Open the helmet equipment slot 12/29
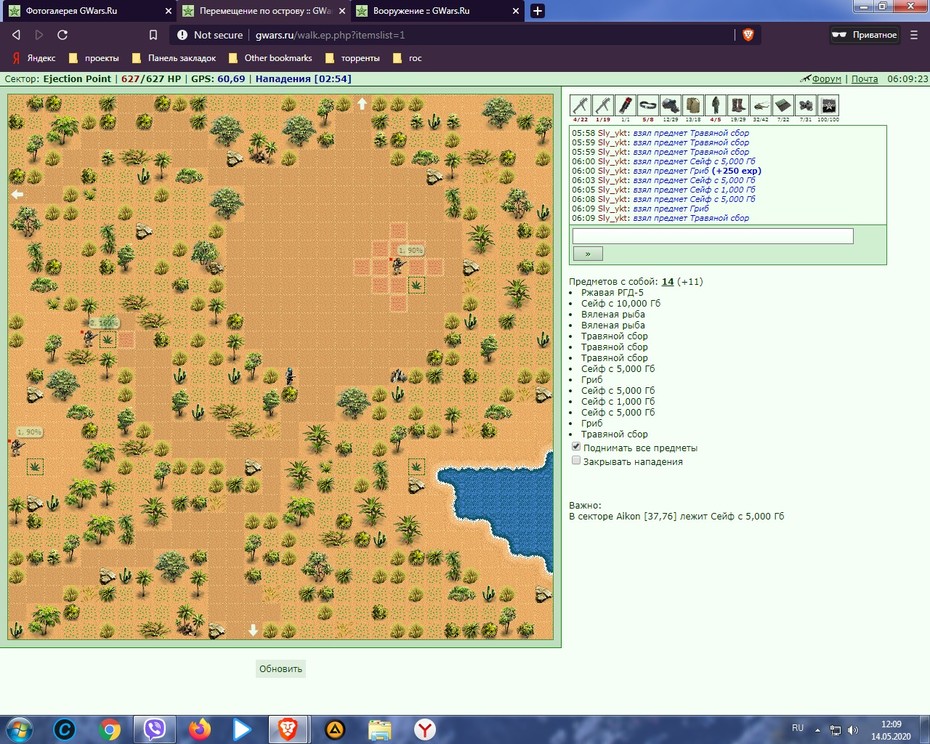The image size is (930, 744). pos(670,106)
